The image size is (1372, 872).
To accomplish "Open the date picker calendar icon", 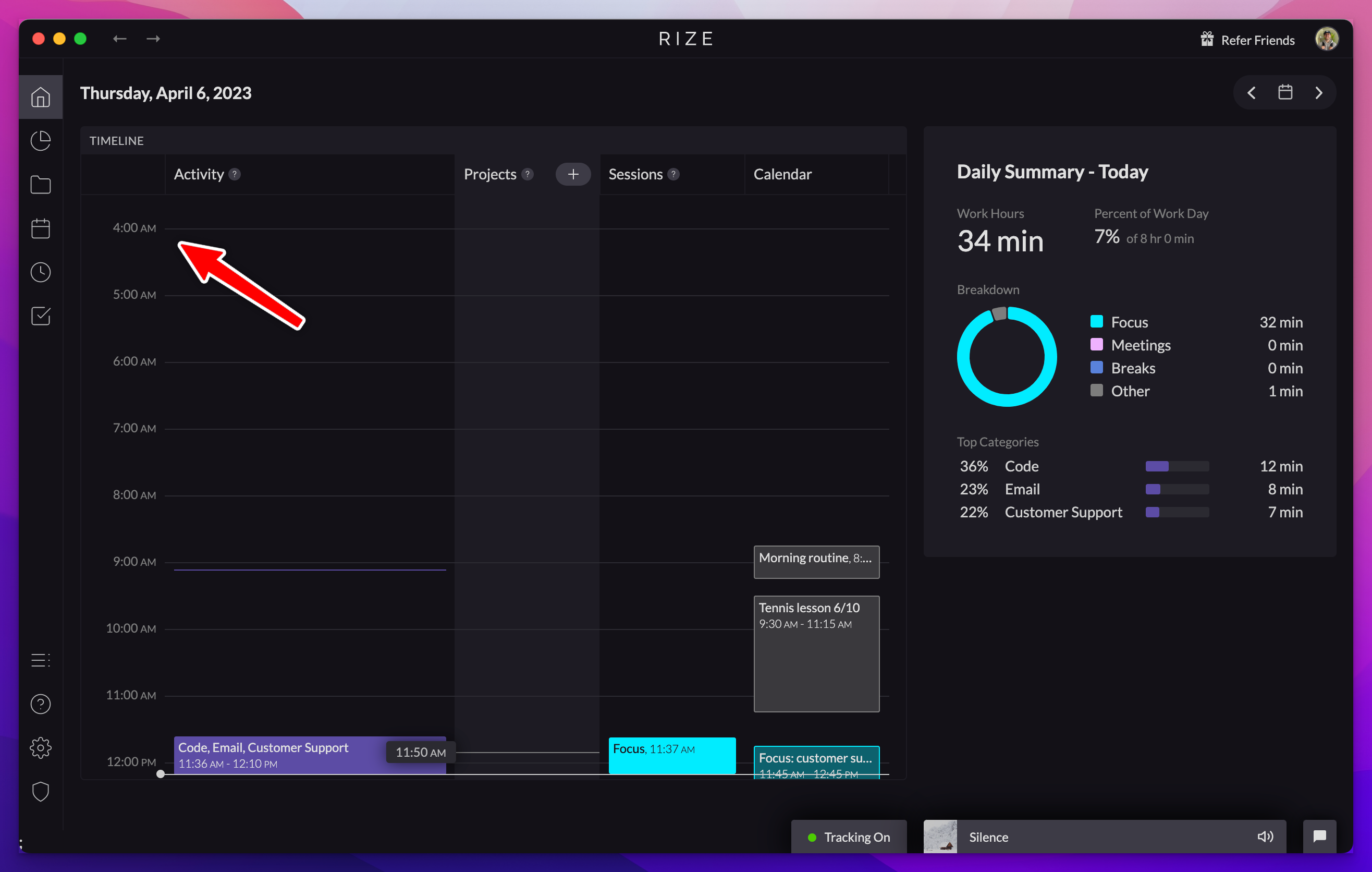I will click(x=1285, y=92).
